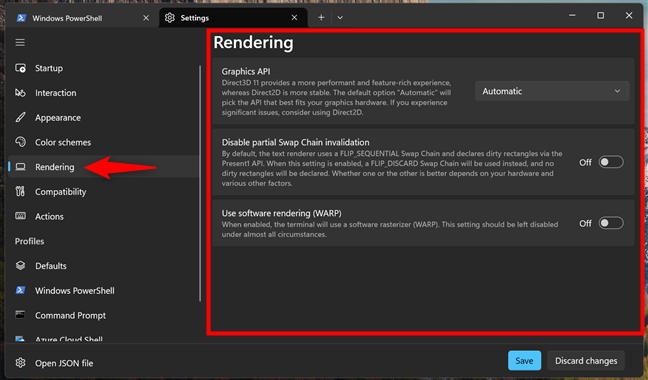Open Color schemes settings page
The image size is (648, 380).
pos(103,142)
